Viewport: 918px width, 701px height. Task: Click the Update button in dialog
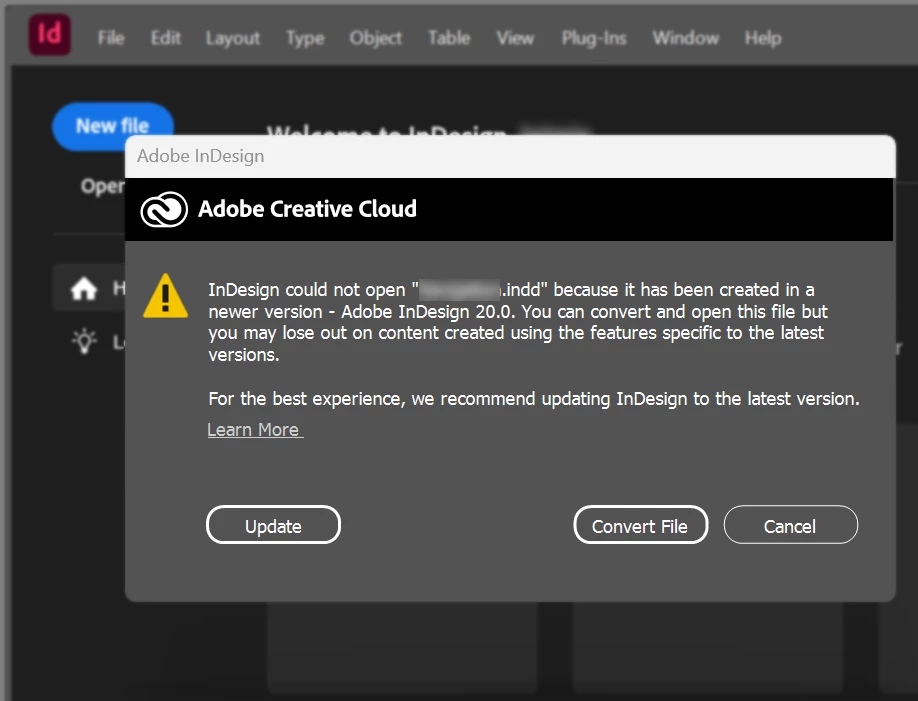pos(273,525)
